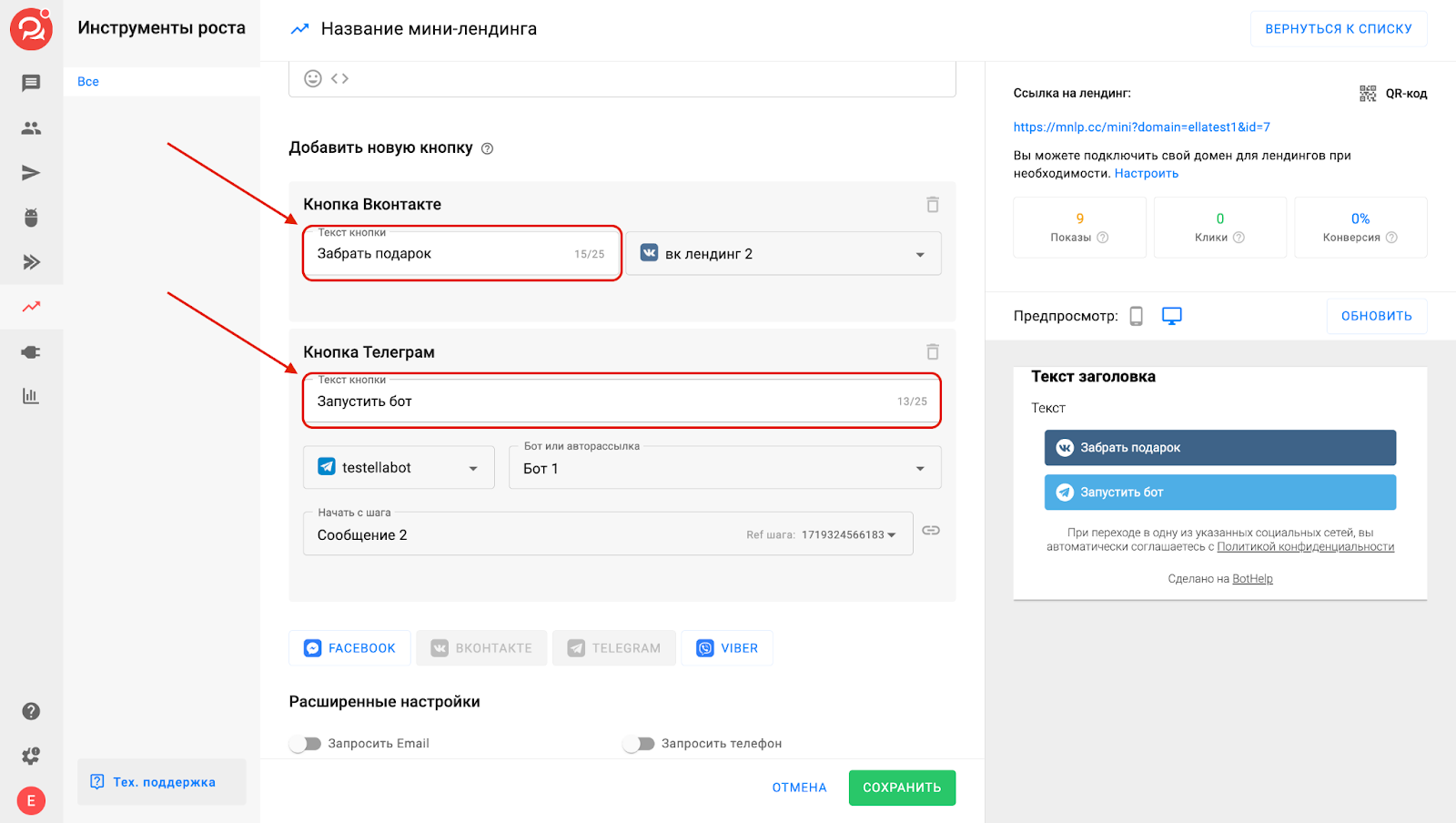Click the Запустить бот text field

[601, 401]
